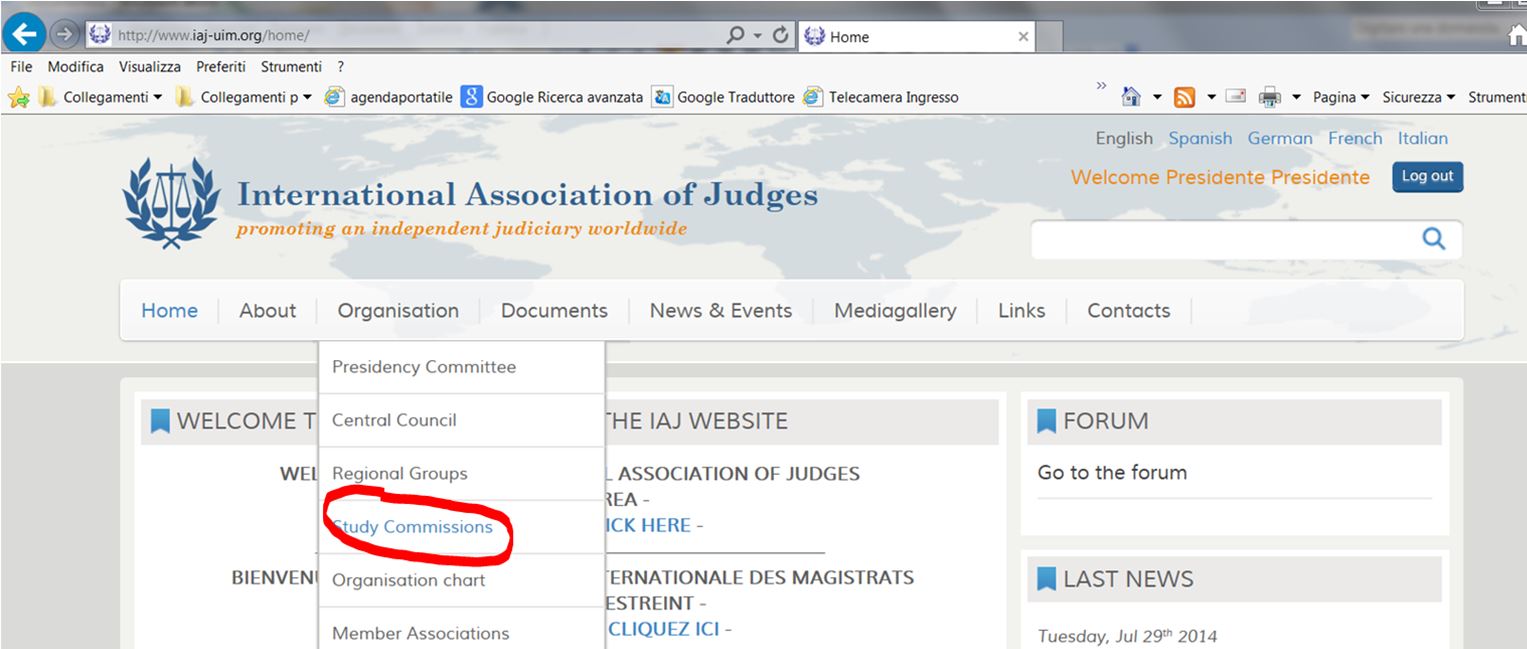Select Regional Groups from the dropdown
Screen dimensions: 1527x649
coord(461,473)
